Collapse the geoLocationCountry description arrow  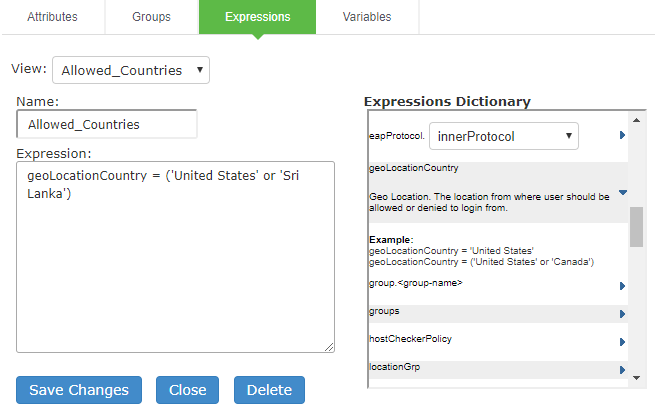point(622,192)
